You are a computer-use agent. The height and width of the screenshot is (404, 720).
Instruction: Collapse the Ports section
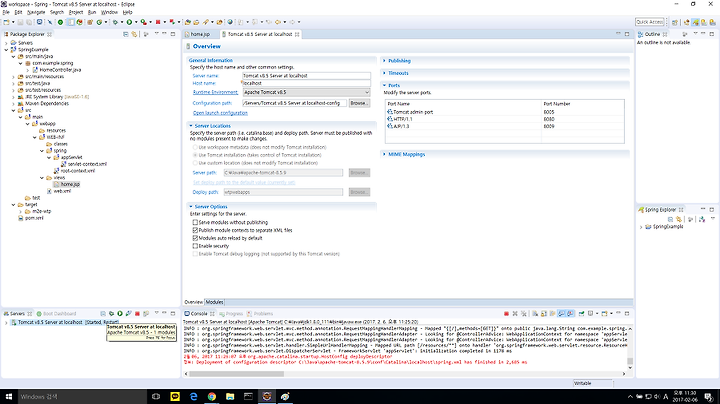(x=384, y=85)
